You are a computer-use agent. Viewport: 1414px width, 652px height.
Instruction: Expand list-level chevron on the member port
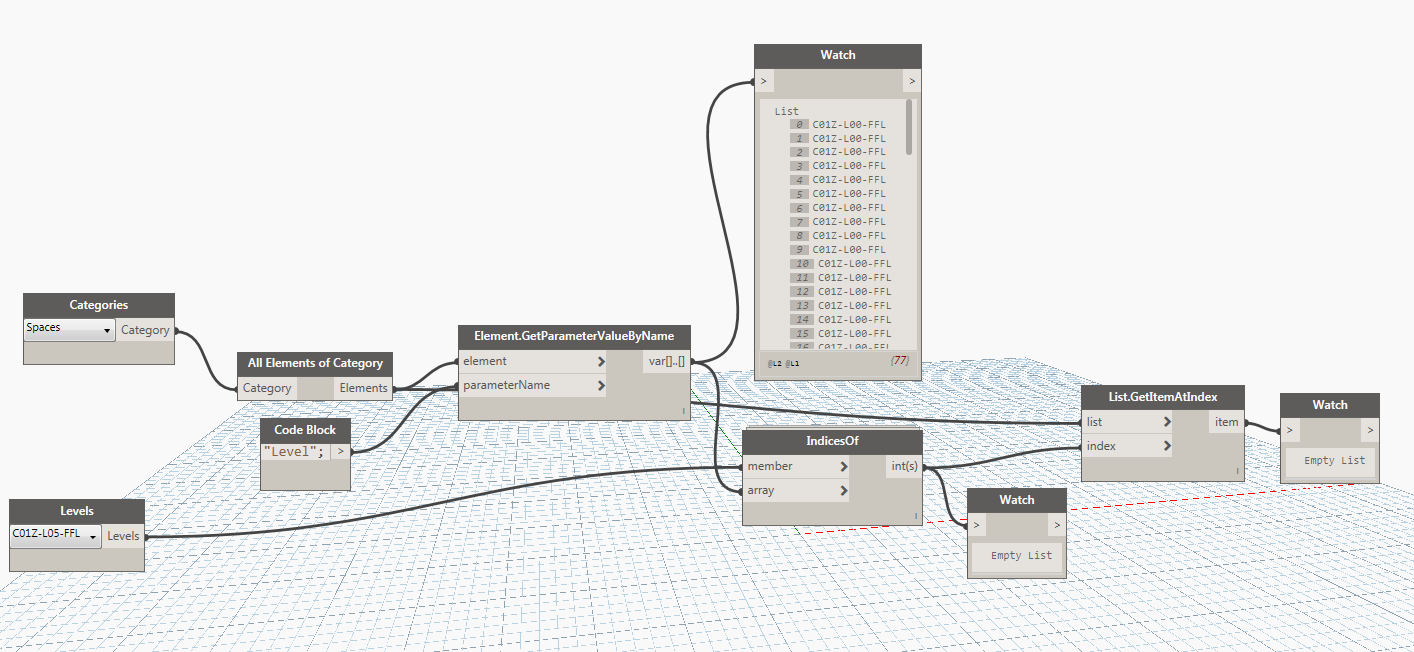[844, 466]
